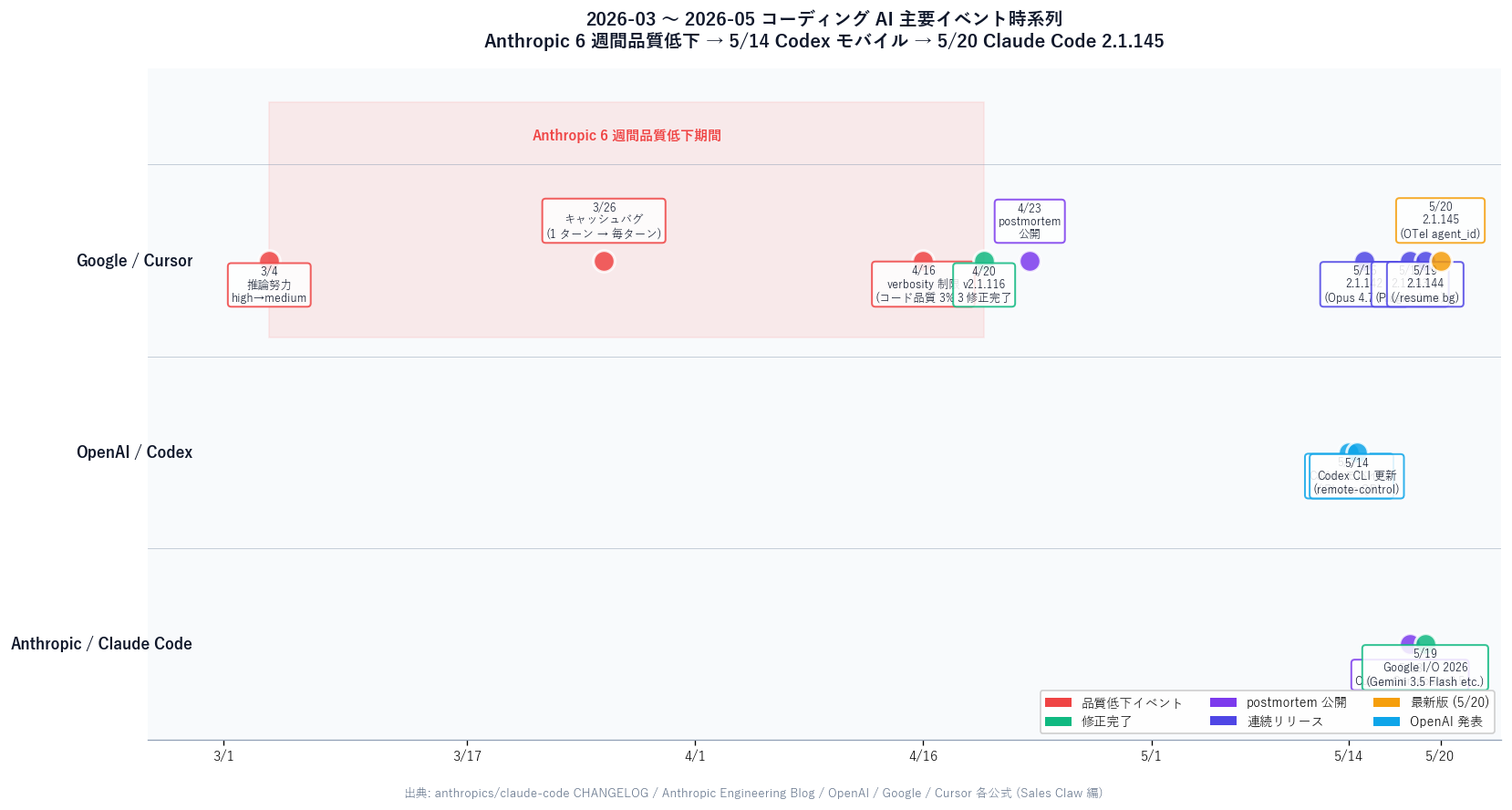This screenshot has width=1512, height=810.
Task: Select the green dot above Google I/O 2026
Action: tap(1425, 644)
